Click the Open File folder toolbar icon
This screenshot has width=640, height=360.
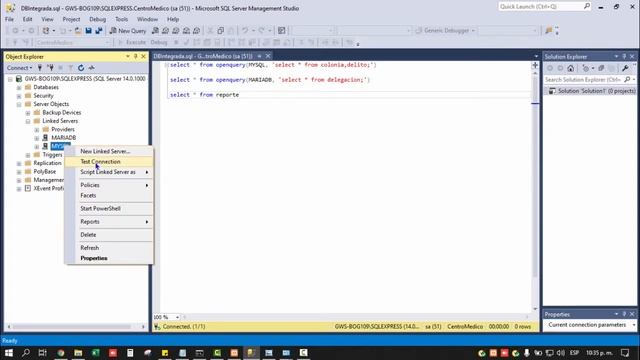(x=78, y=31)
